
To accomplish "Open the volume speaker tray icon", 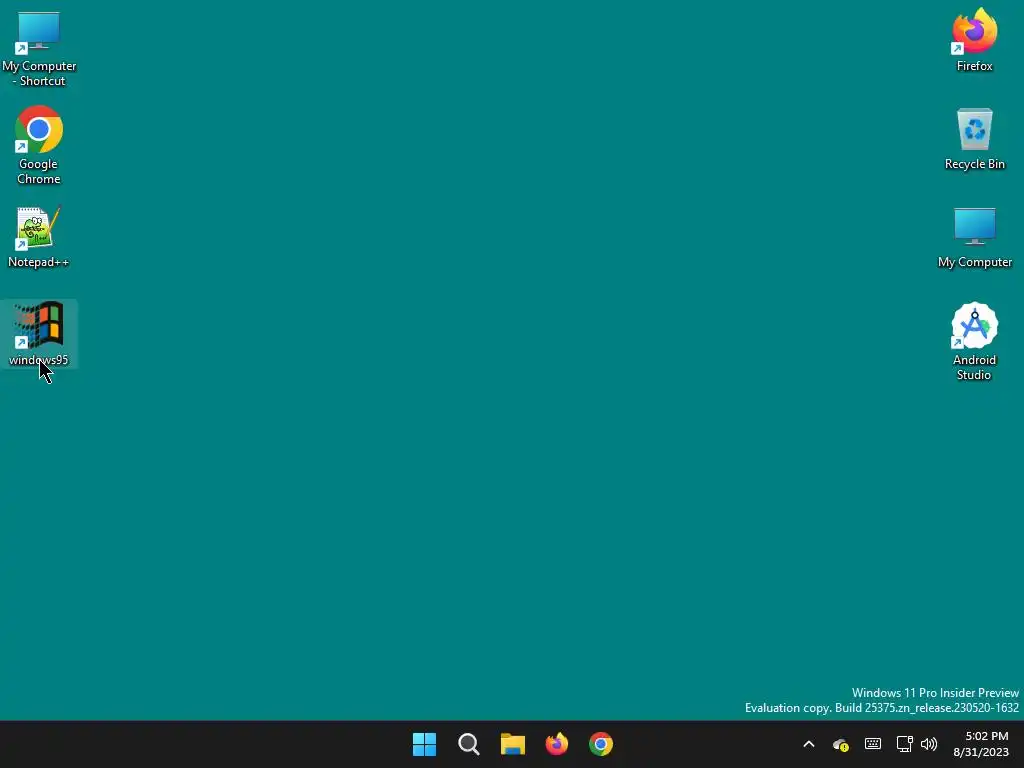I will coord(929,744).
